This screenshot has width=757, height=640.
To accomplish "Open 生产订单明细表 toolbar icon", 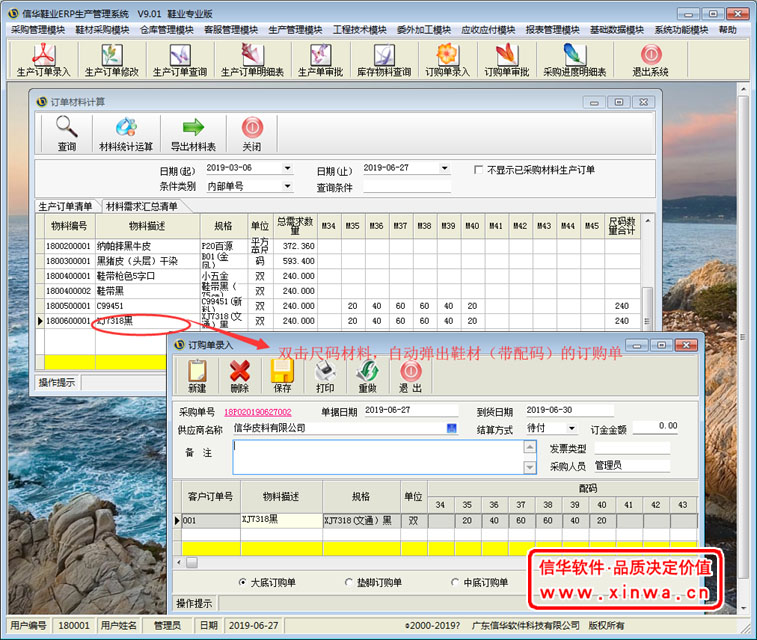I will click(x=252, y=60).
